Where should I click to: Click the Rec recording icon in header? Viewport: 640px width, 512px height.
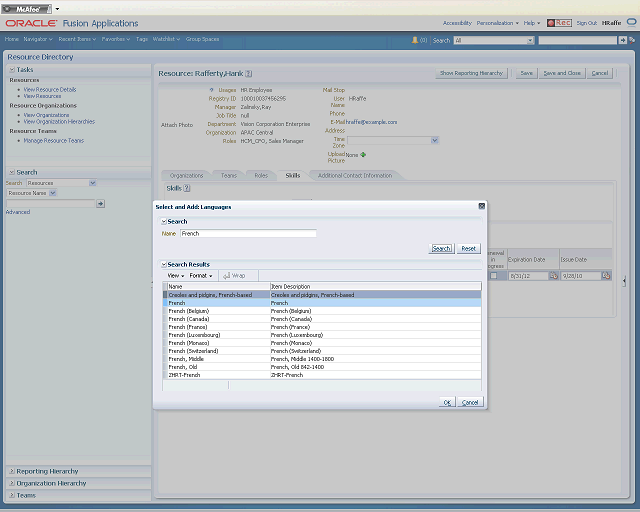(x=559, y=23)
